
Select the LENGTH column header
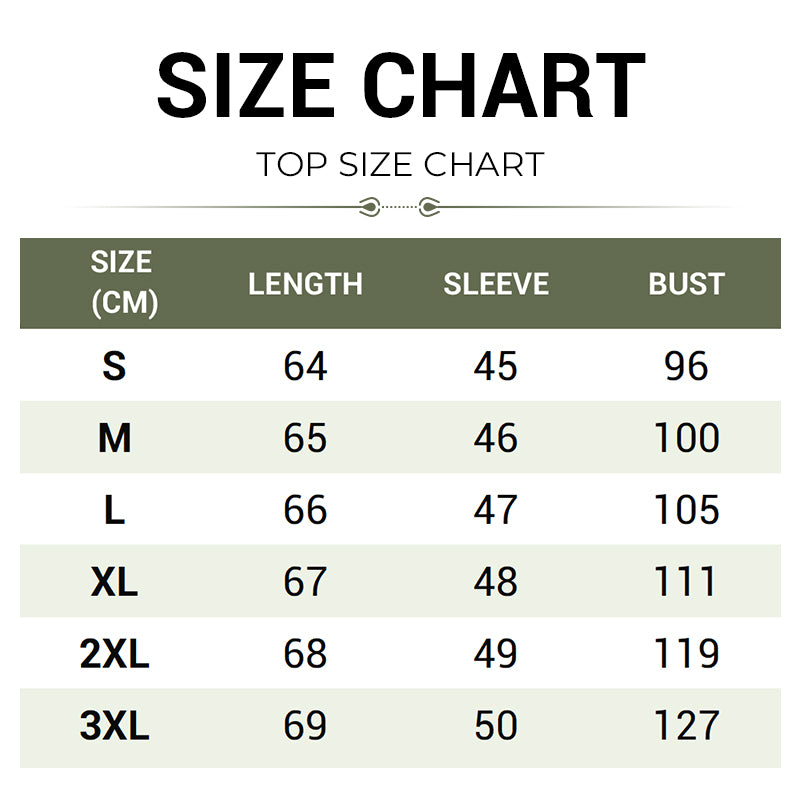click(x=305, y=284)
